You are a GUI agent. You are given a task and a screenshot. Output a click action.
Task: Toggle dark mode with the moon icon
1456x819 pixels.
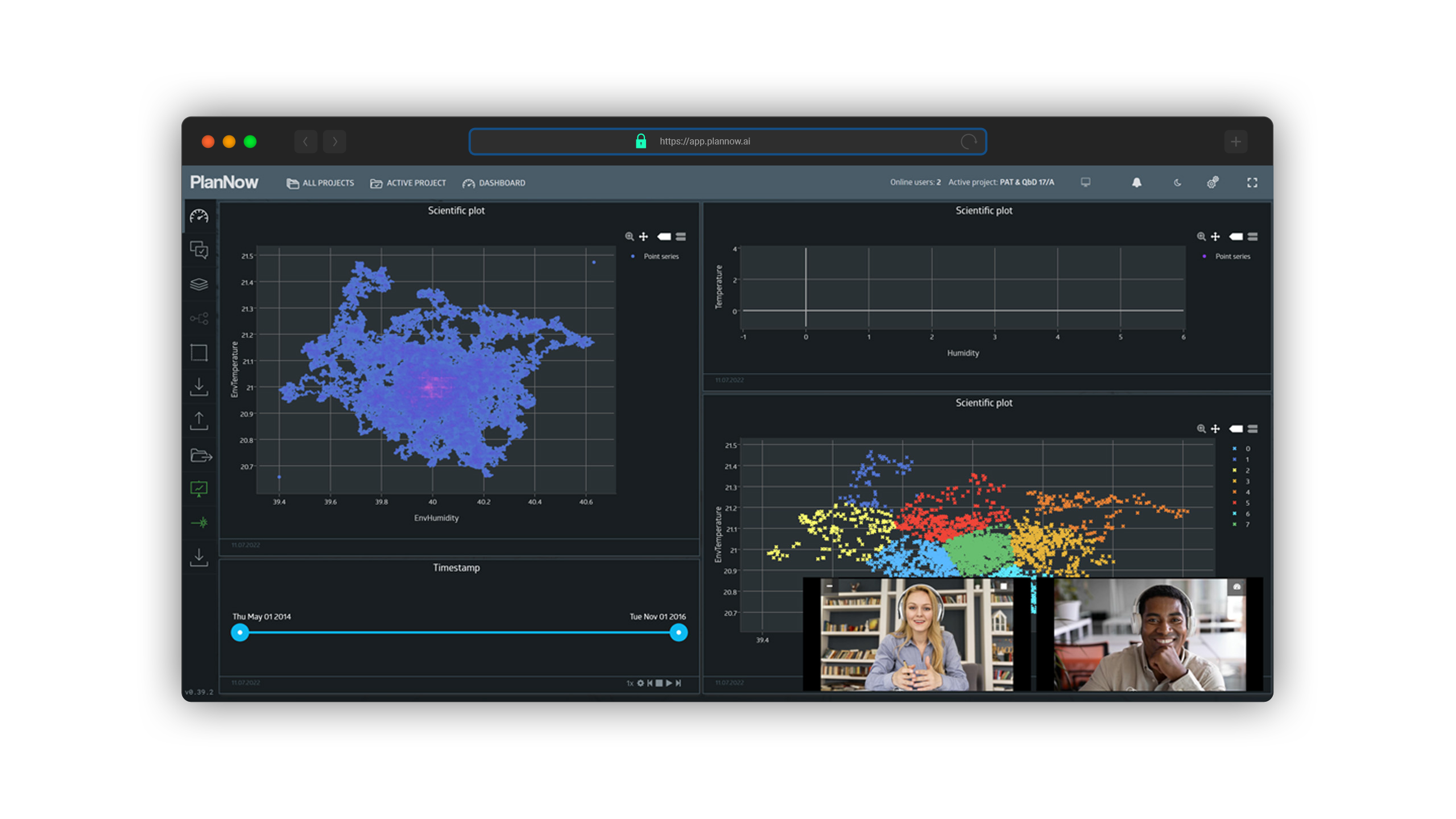(1177, 183)
